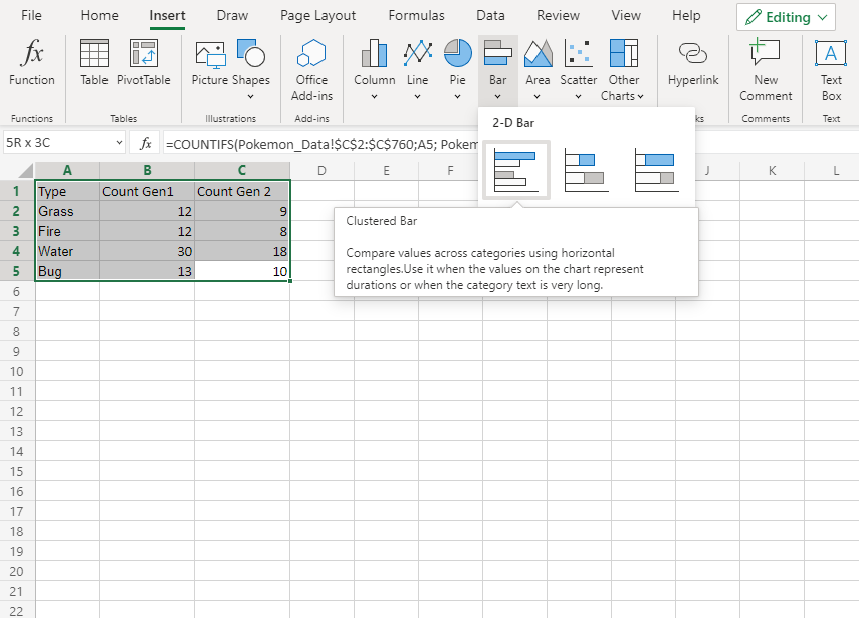Select the Stacked Bar chart thumbnail
Viewport: 859px width, 618px height.
[x=586, y=170]
